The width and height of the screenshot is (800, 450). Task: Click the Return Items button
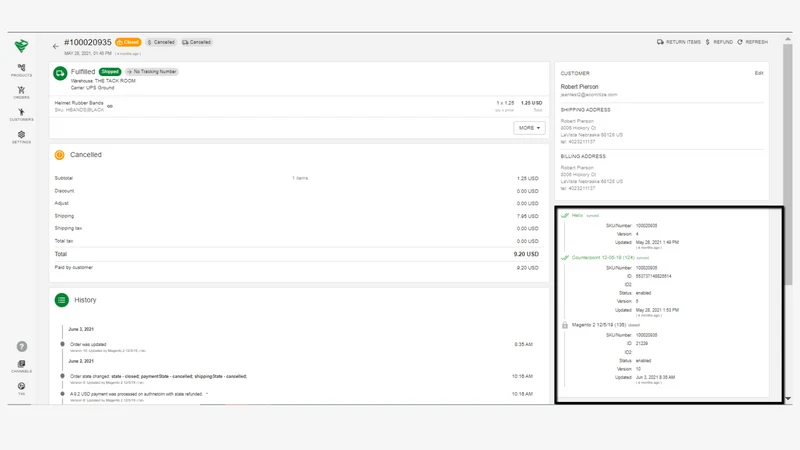[679, 42]
